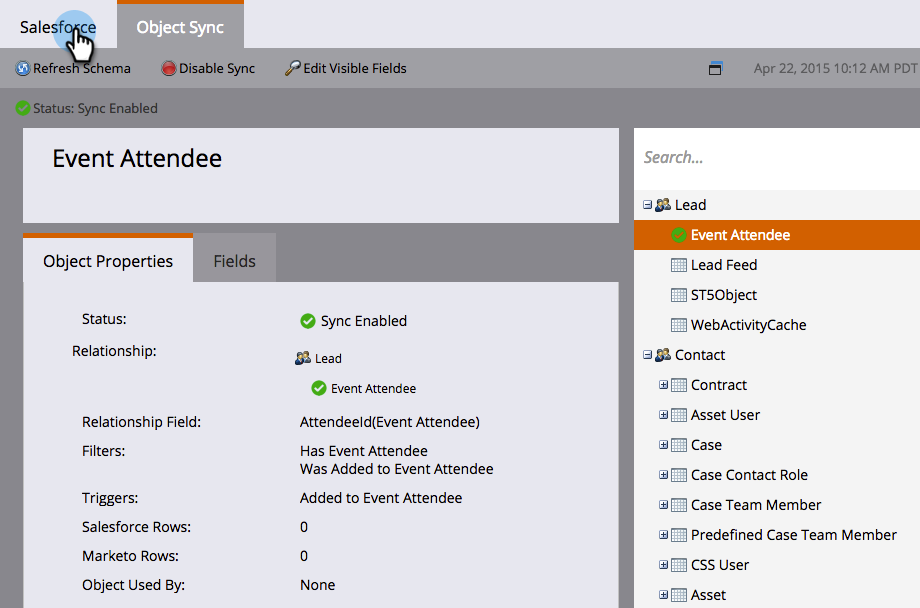Expand the Contract tree node
Image resolution: width=920 pixels, height=608 pixels.
663,385
